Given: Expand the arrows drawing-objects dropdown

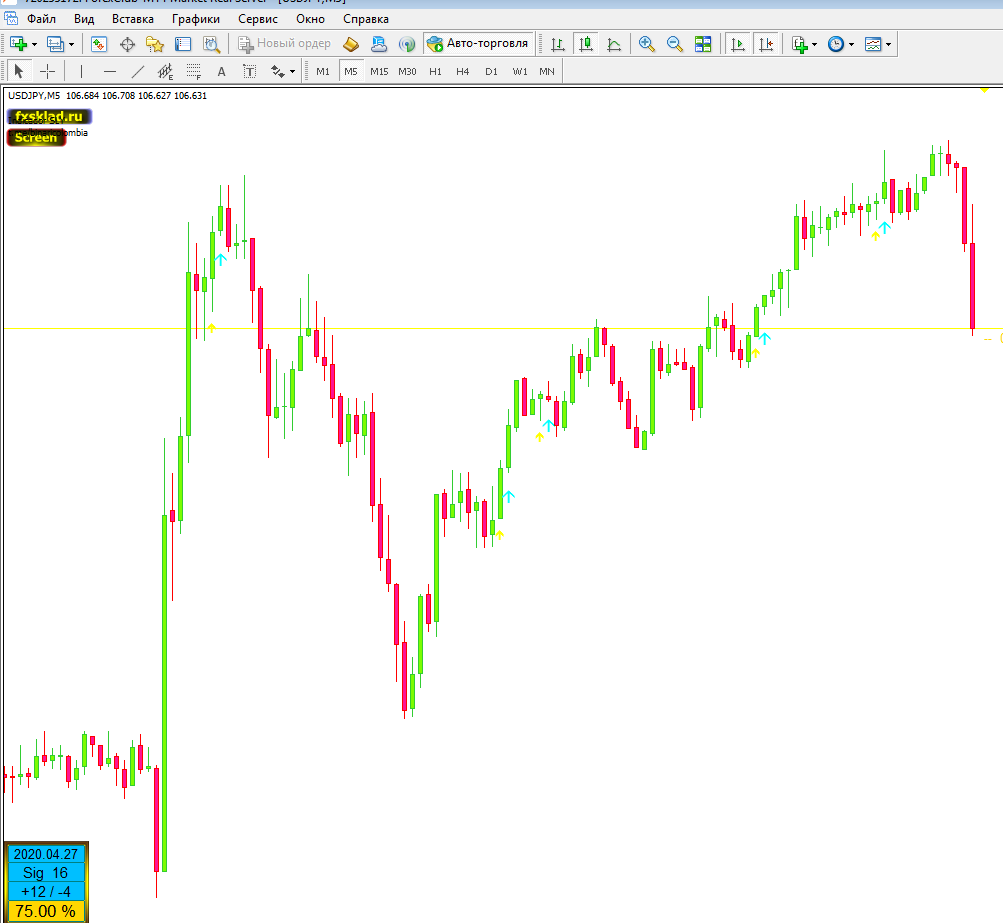Looking at the screenshot, I should pyautogui.click(x=292, y=71).
